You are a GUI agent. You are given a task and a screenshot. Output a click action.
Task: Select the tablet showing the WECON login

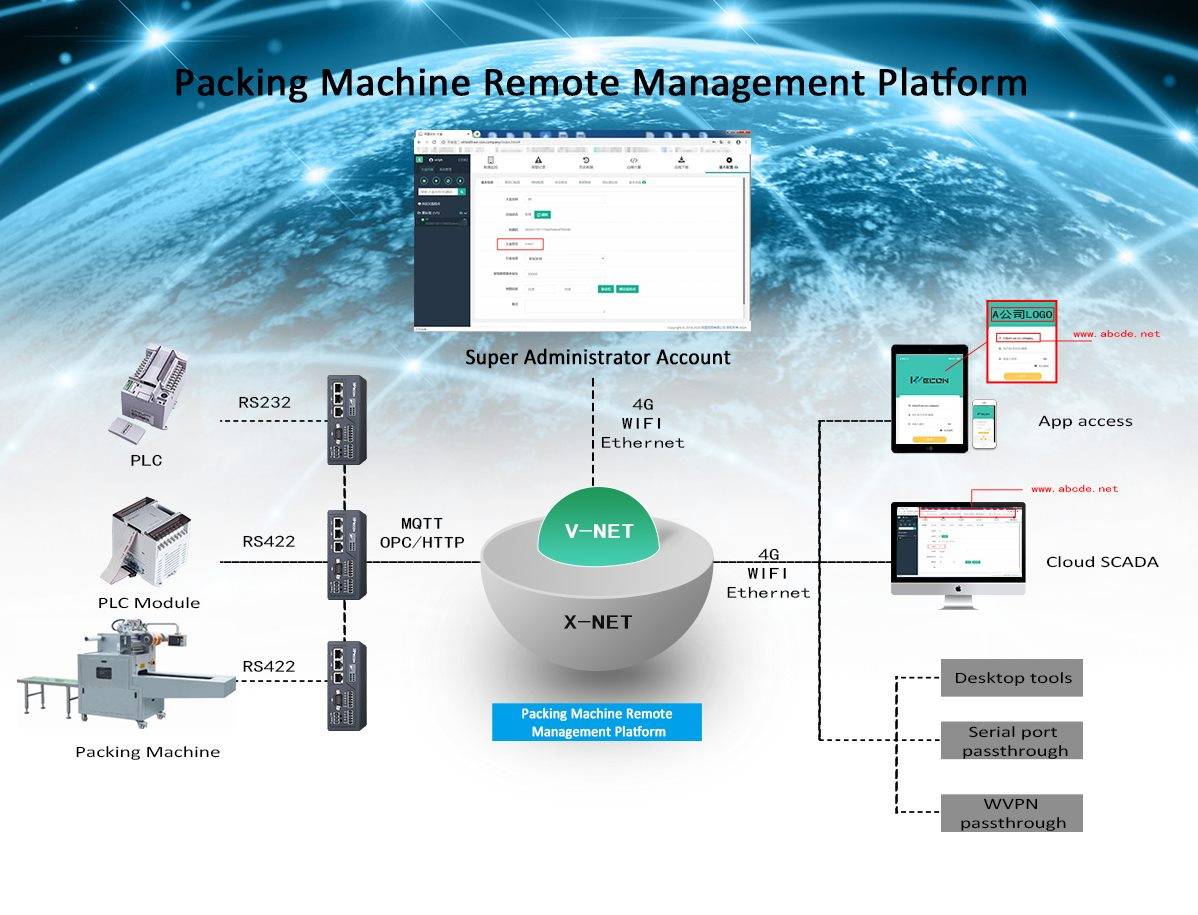click(930, 399)
